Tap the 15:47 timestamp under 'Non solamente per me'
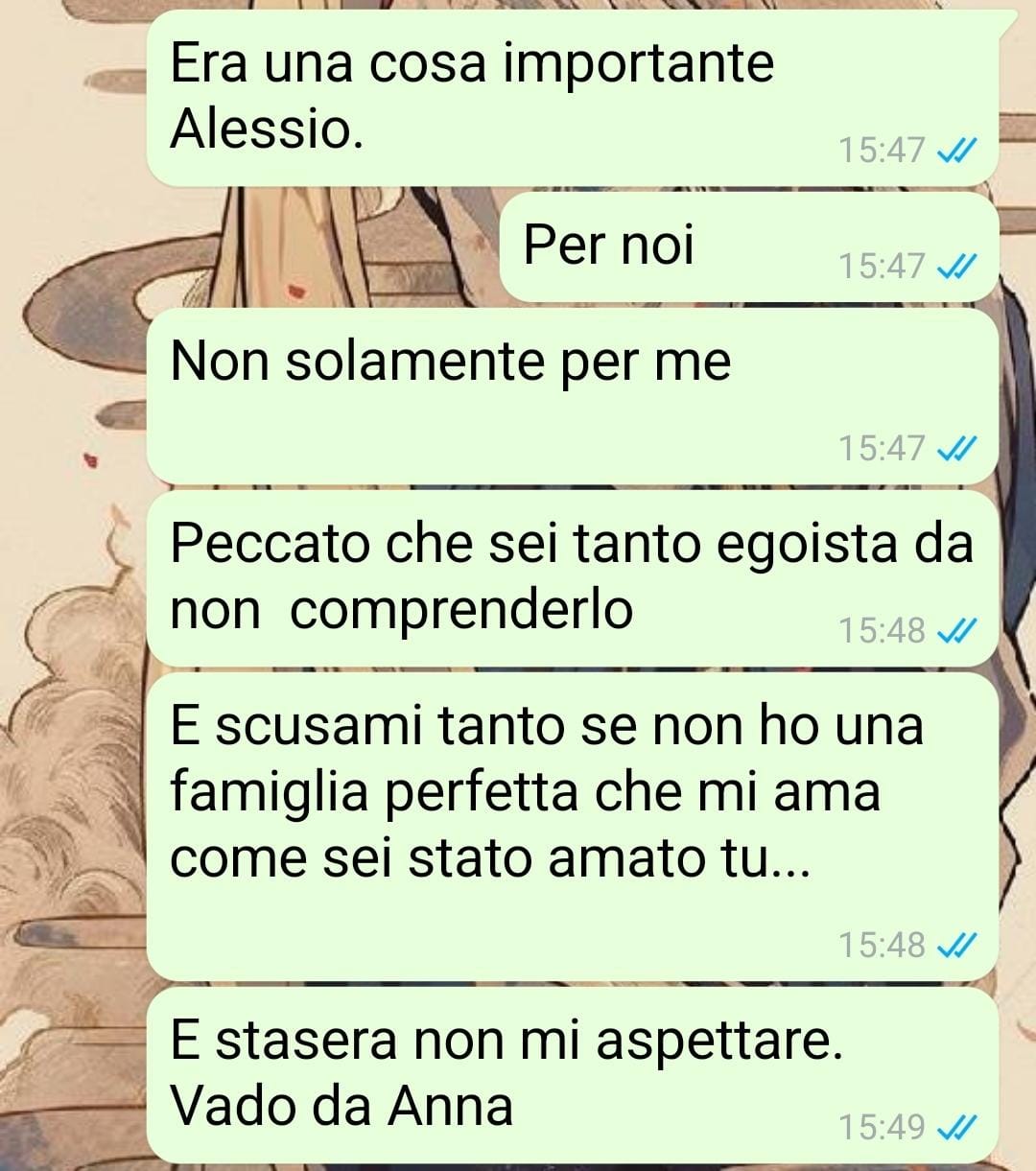The height and width of the screenshot is (1171, 1036). click(882, 448)
